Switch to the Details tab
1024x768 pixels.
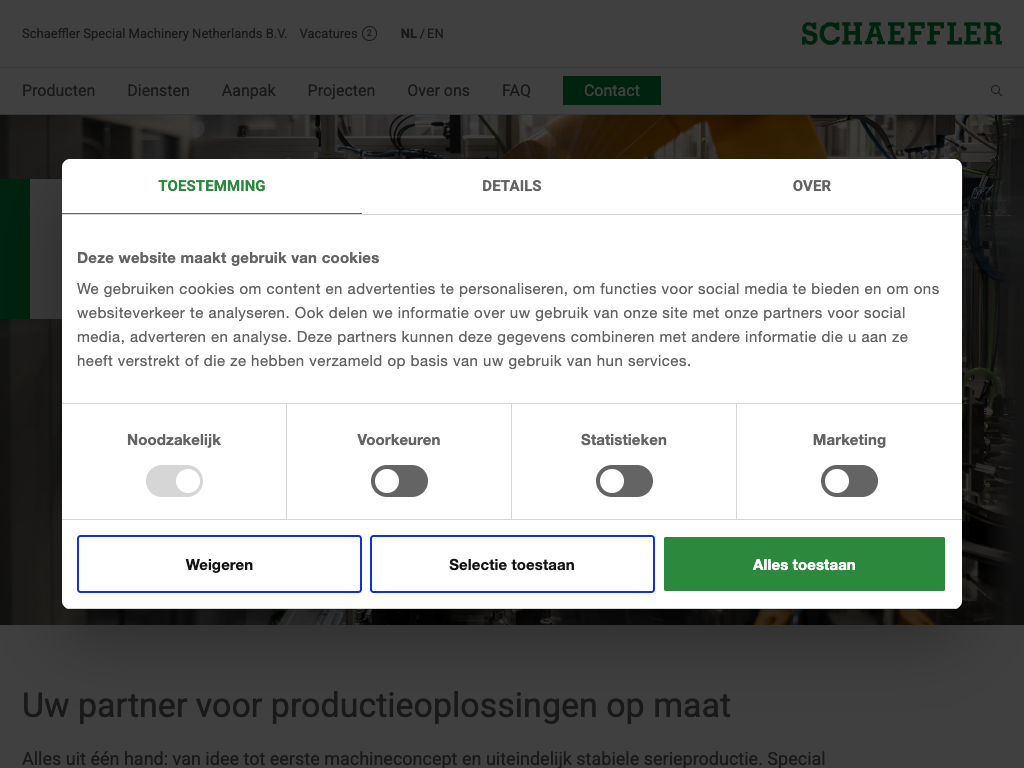511,186
